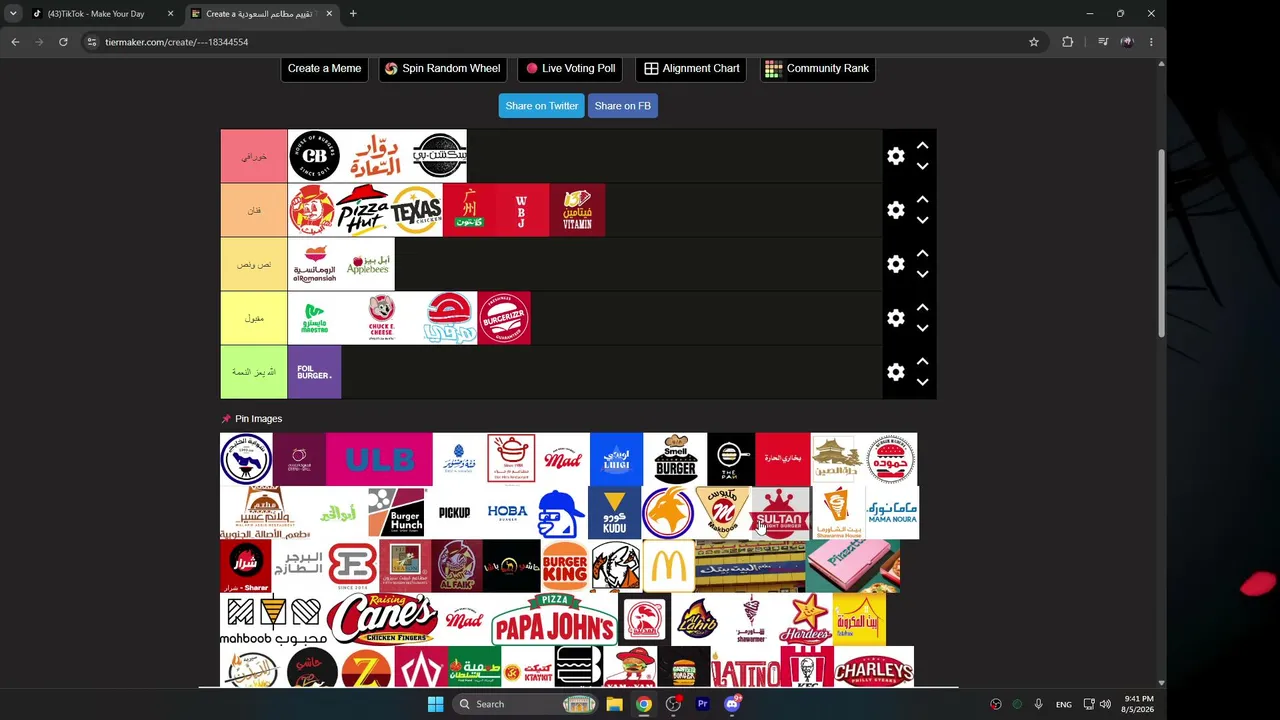The image size is (1280, 720).
Task: Pick the Luigi blue logo
Action: (616, 459)
